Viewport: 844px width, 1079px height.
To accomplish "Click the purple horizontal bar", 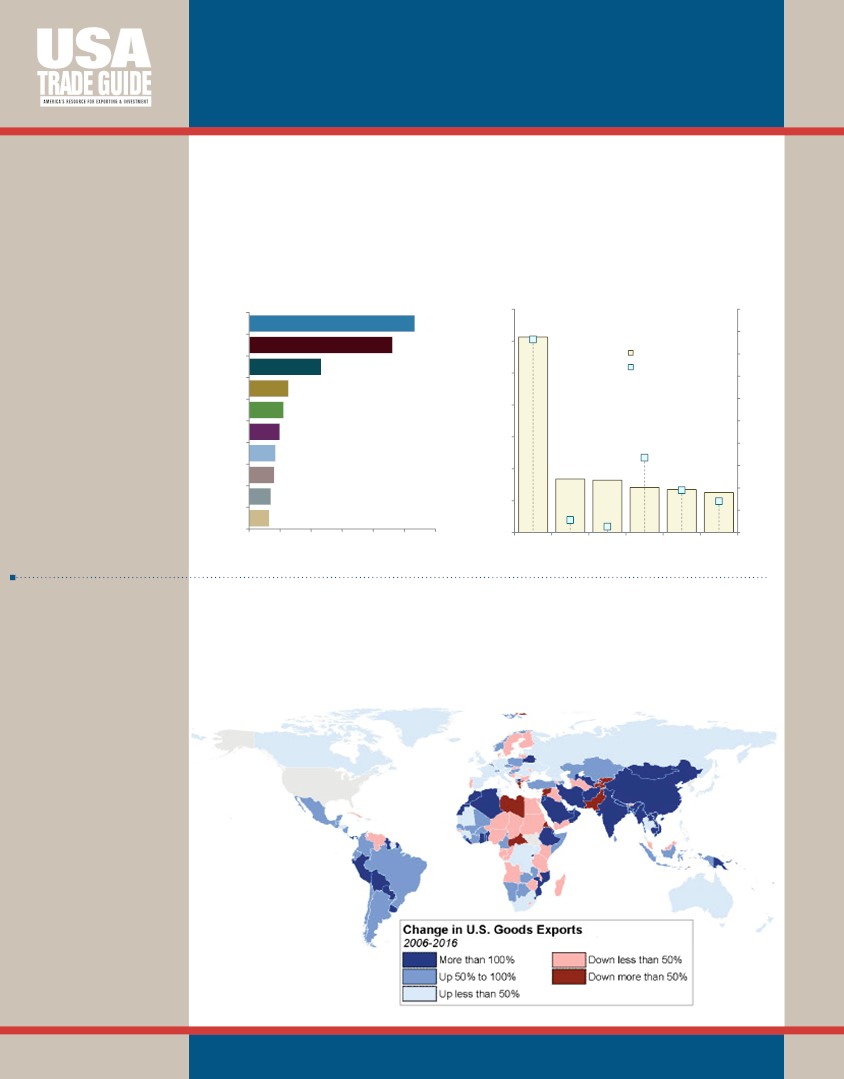I will [x=264, y=431].
